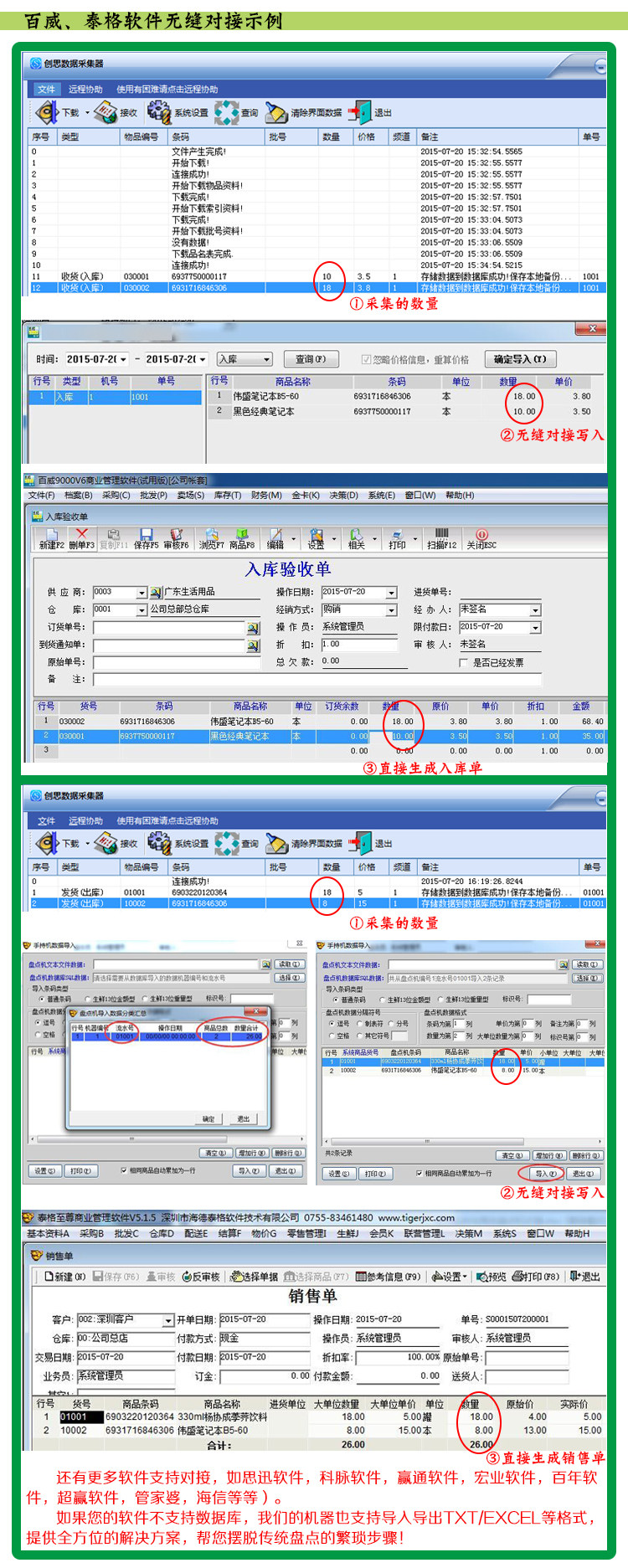Open 财务(M) menu in 百威9000V6
Viewport: 628px width, 1568px height.
(x=266, y=496)
